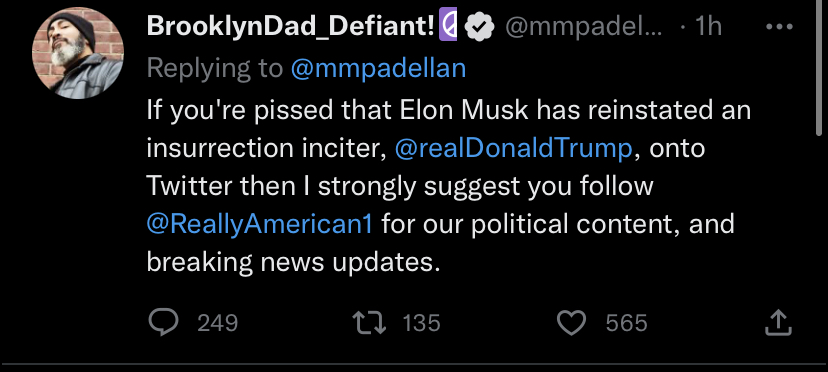
Task: Click the 249 replies count
Action: coord(218,323)
